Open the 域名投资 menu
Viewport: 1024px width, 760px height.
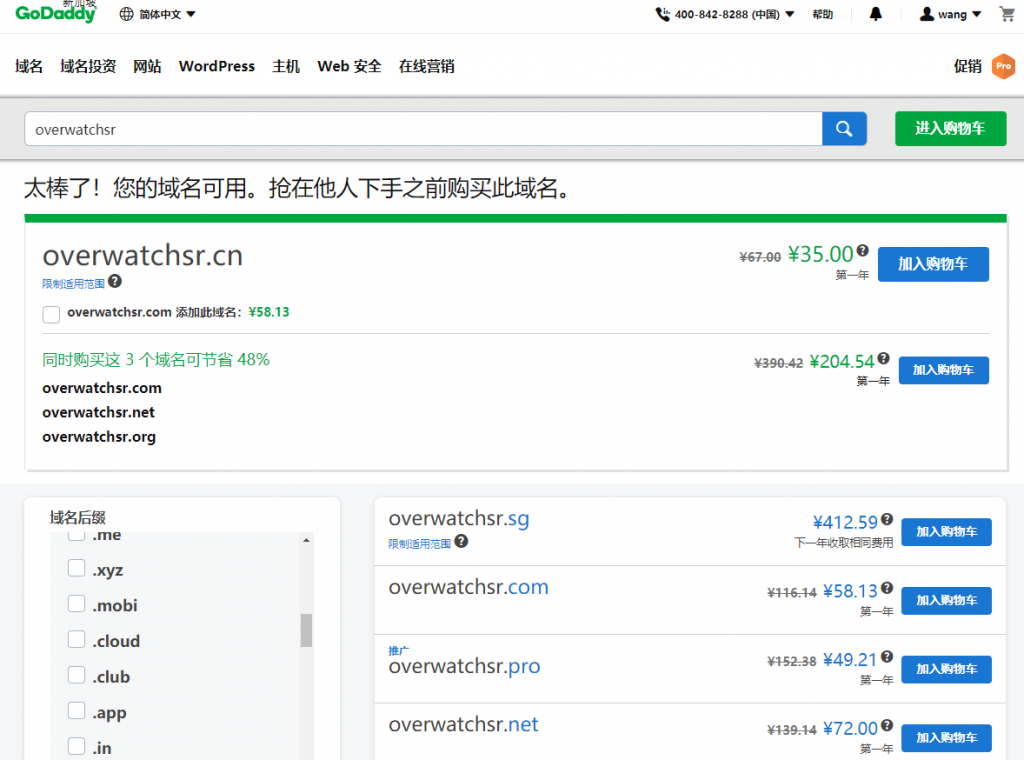pyautogui.click(x=88, y=66)
